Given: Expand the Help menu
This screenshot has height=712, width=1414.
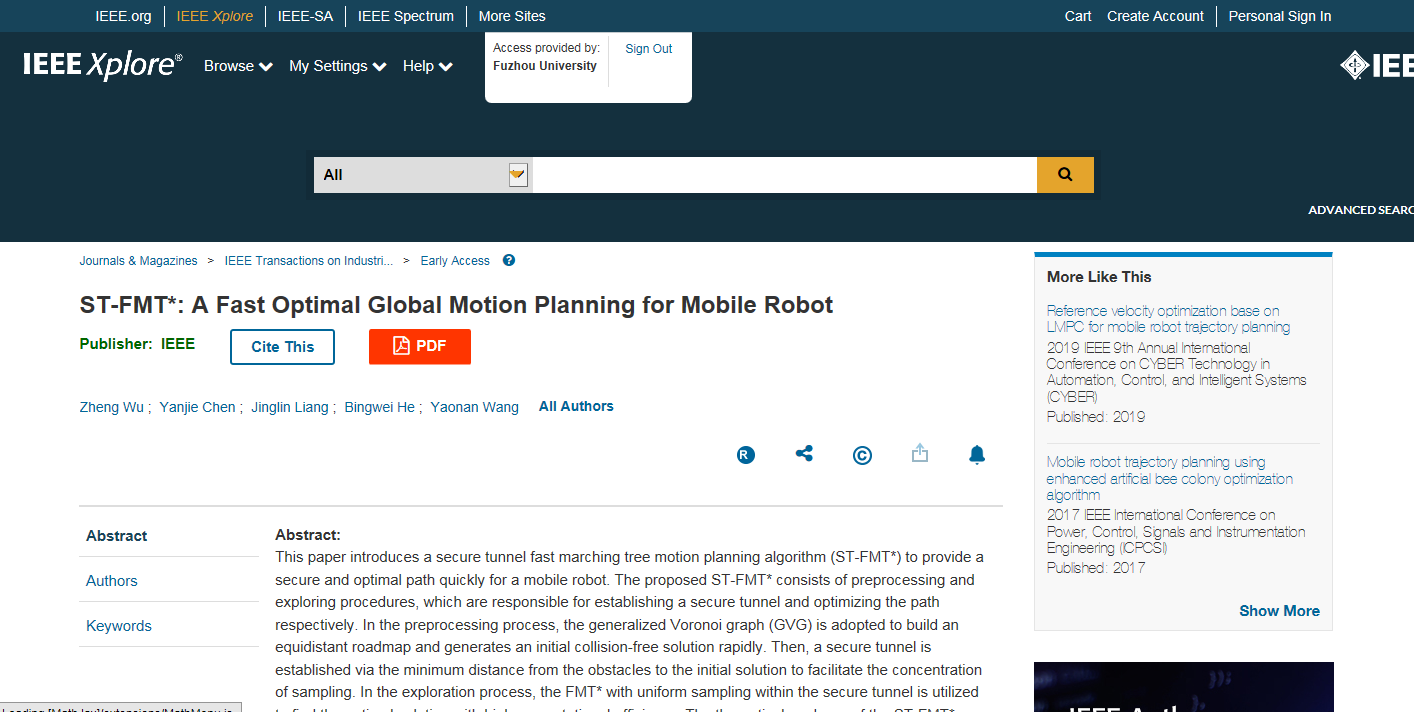Looking at the screenshot, I should [428, 66].
